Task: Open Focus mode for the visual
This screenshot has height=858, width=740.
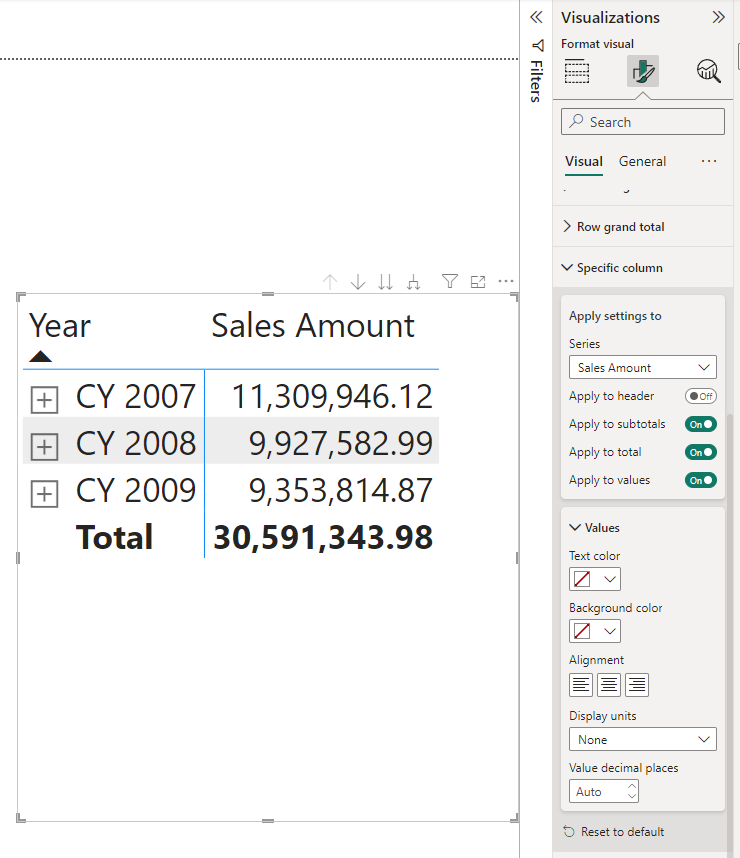Action: point(478,282)
